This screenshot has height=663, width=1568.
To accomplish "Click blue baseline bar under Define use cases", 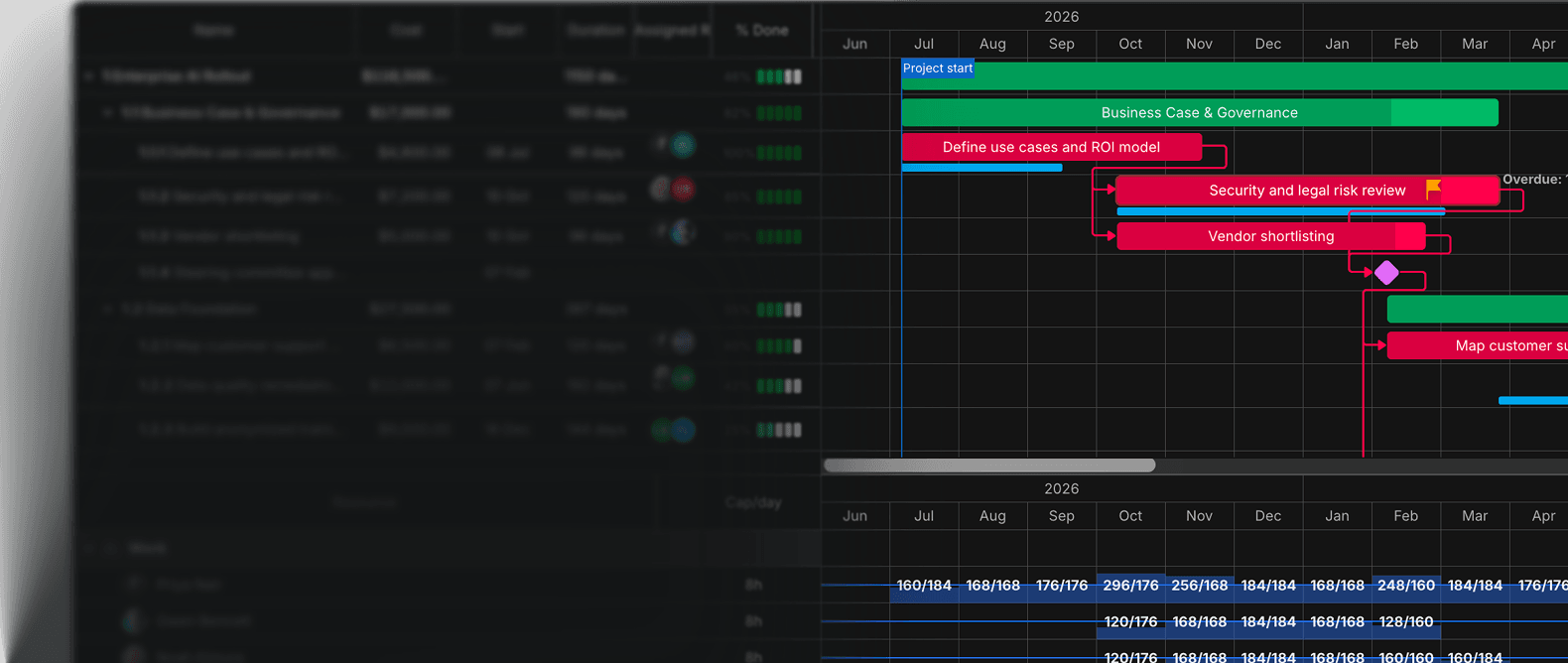I will (981, 168).
